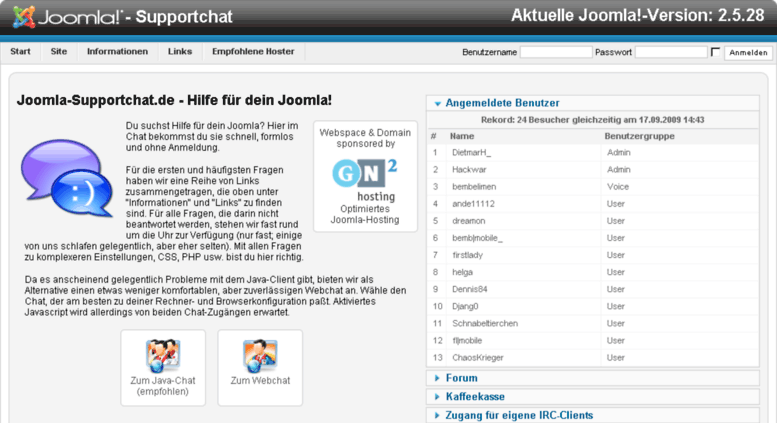777x423 pixels.
Task: Select user Djang0 in the list
Action: [465, 306]
